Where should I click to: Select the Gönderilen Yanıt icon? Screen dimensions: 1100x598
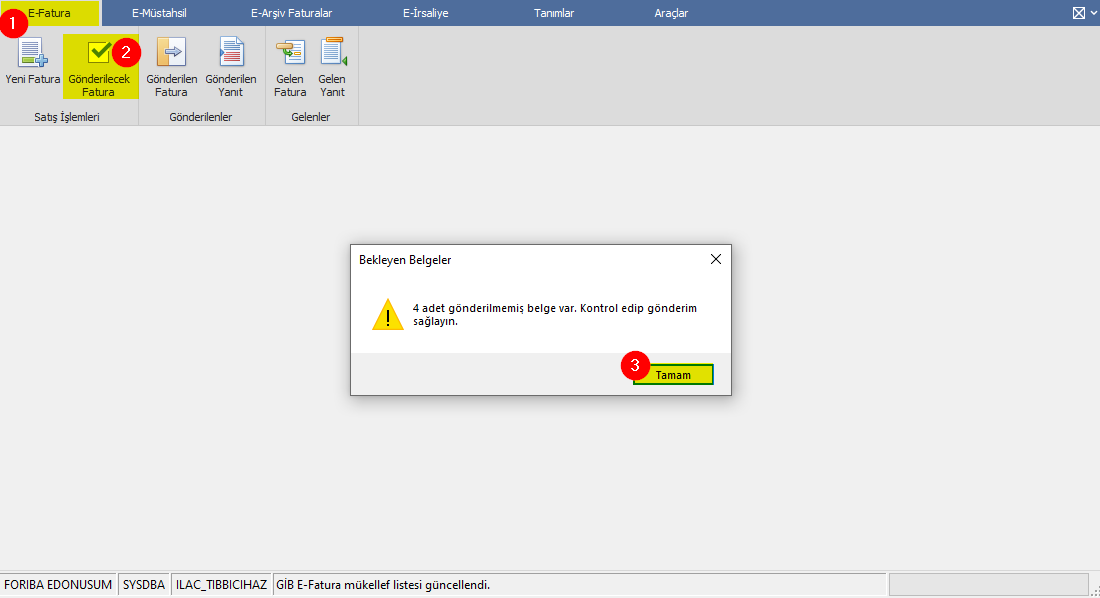(x=231, y=53)
